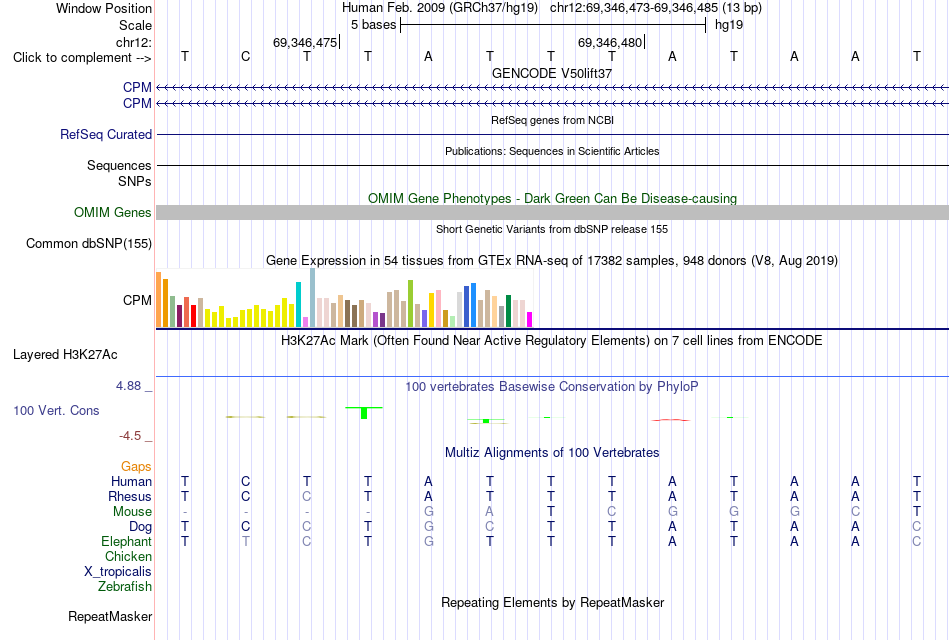Viewport: 950px width, 640px height.
Task: Click the 'Click to complement -->' label
Action: click(x=82, y=58)
